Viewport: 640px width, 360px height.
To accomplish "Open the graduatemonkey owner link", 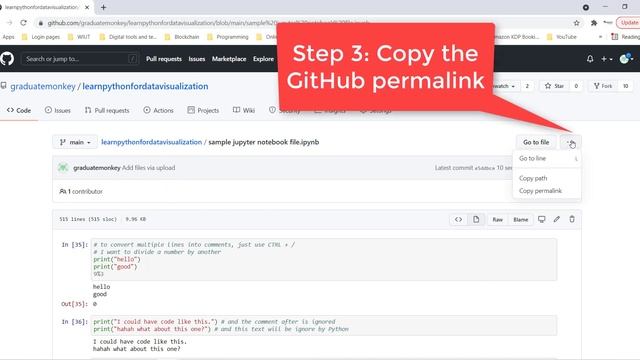I will pos(43,86).
